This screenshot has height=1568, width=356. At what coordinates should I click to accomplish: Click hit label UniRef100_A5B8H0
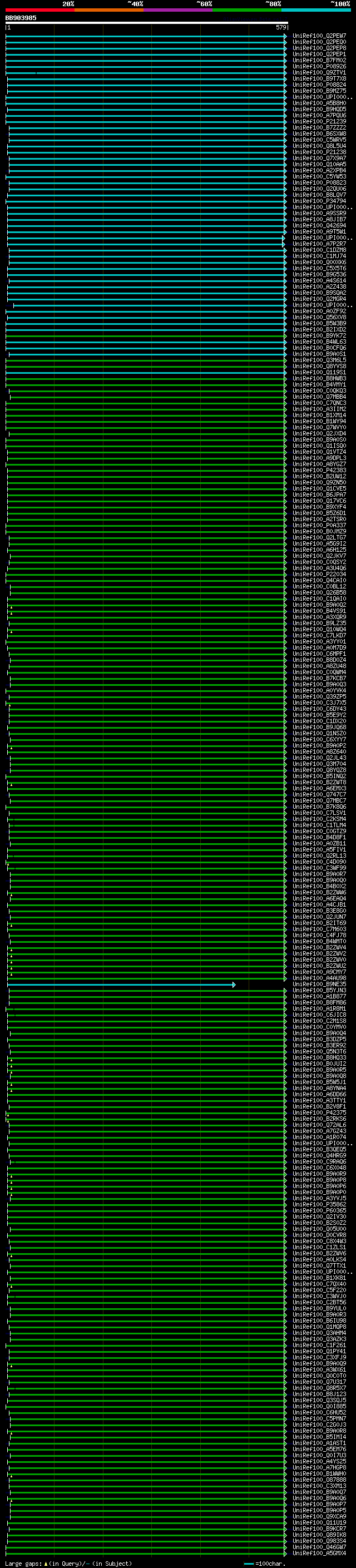click(319, 103)
